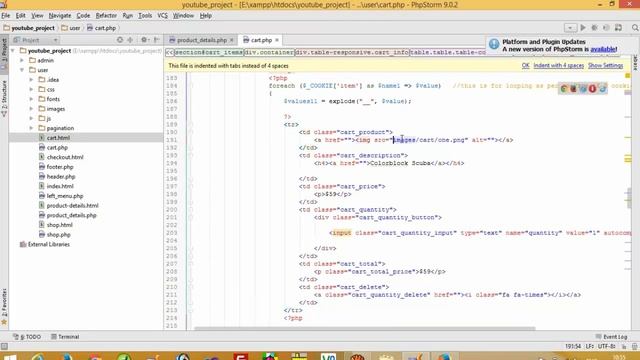Preview in Firefox browser icon
This screenshot has width=640, height=360.
click(x=573, y=89)
